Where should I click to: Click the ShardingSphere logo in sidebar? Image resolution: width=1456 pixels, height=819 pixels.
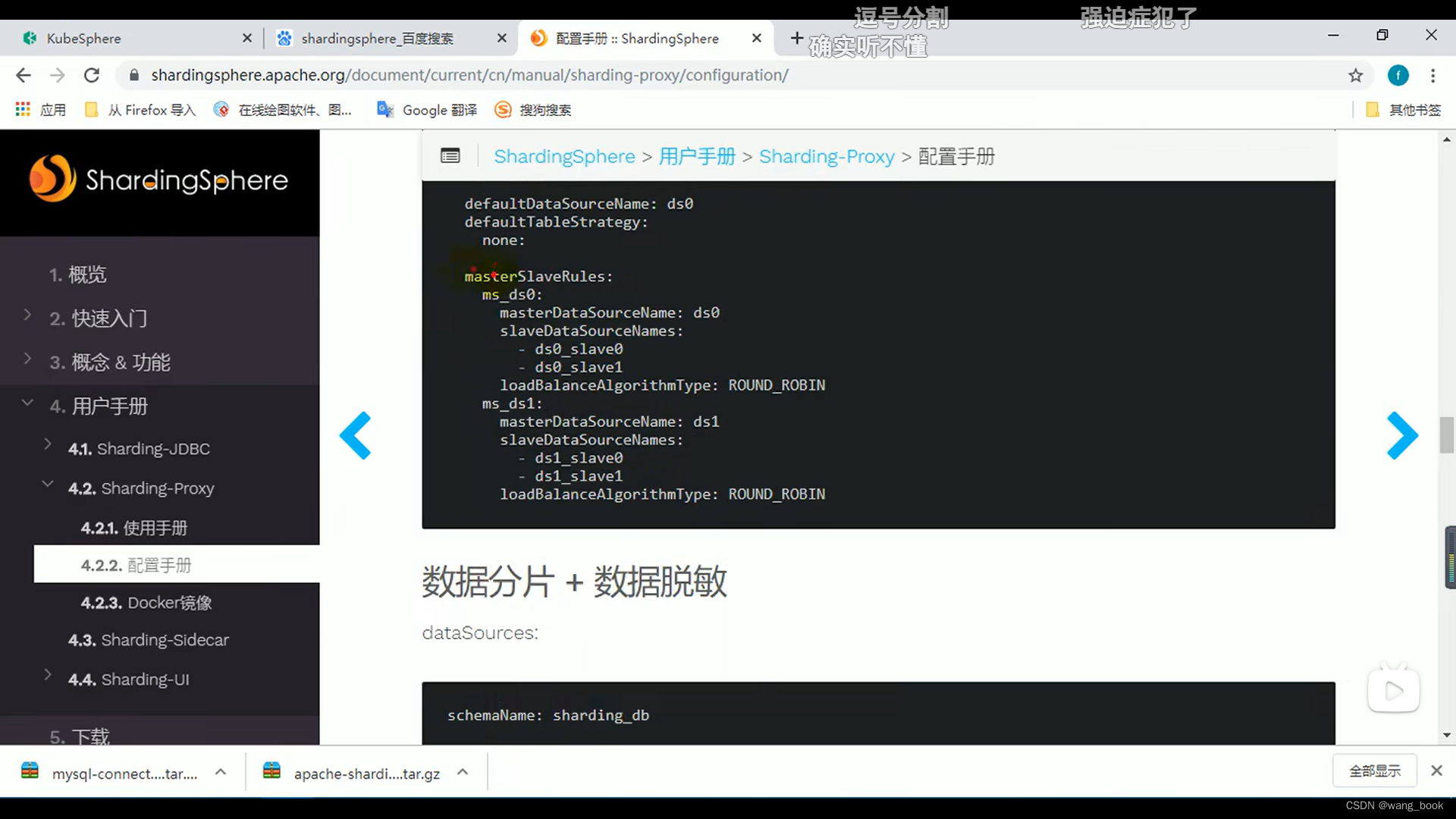[x=158, y=180]
